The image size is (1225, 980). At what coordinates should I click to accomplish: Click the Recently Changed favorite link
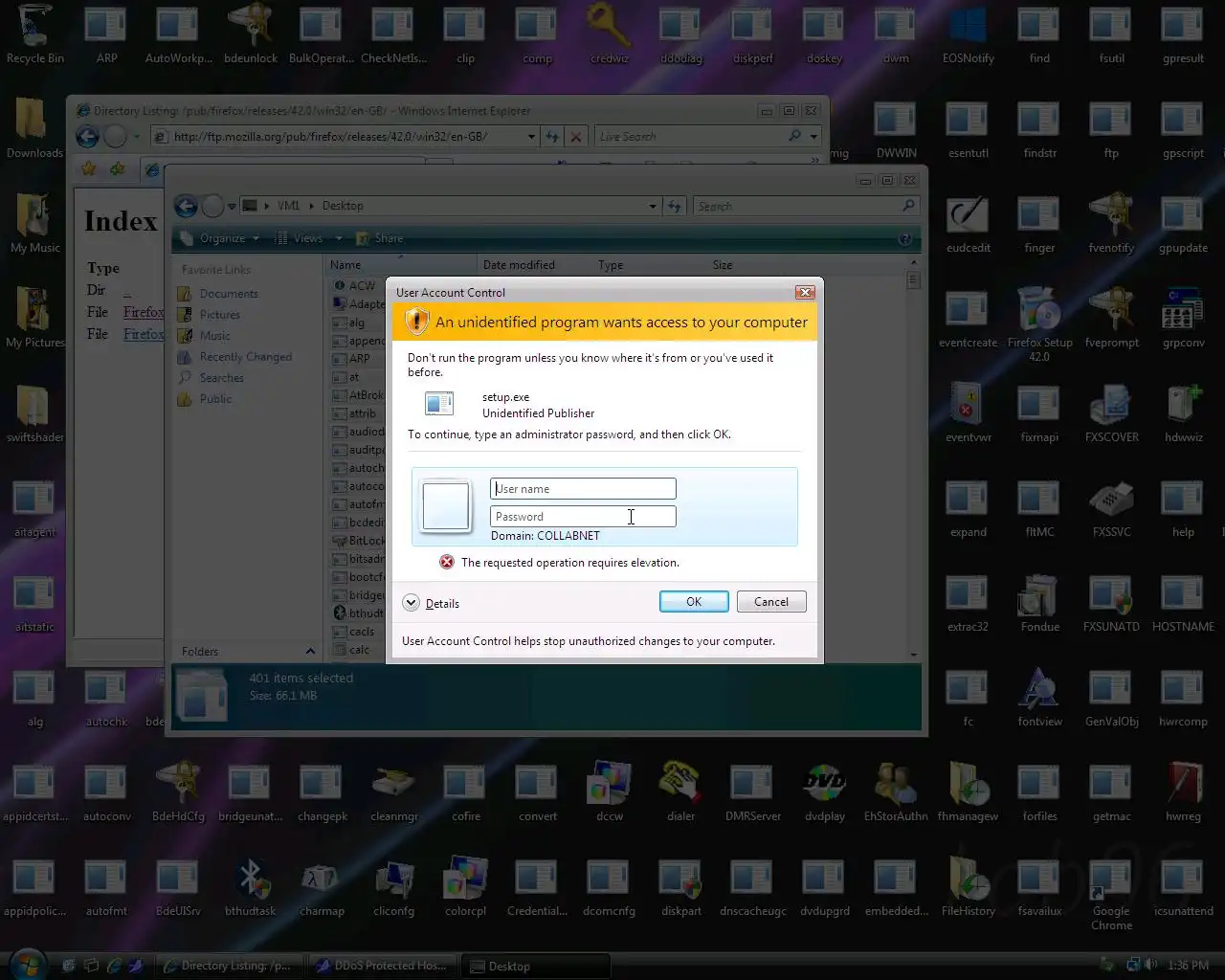[246, 357]
